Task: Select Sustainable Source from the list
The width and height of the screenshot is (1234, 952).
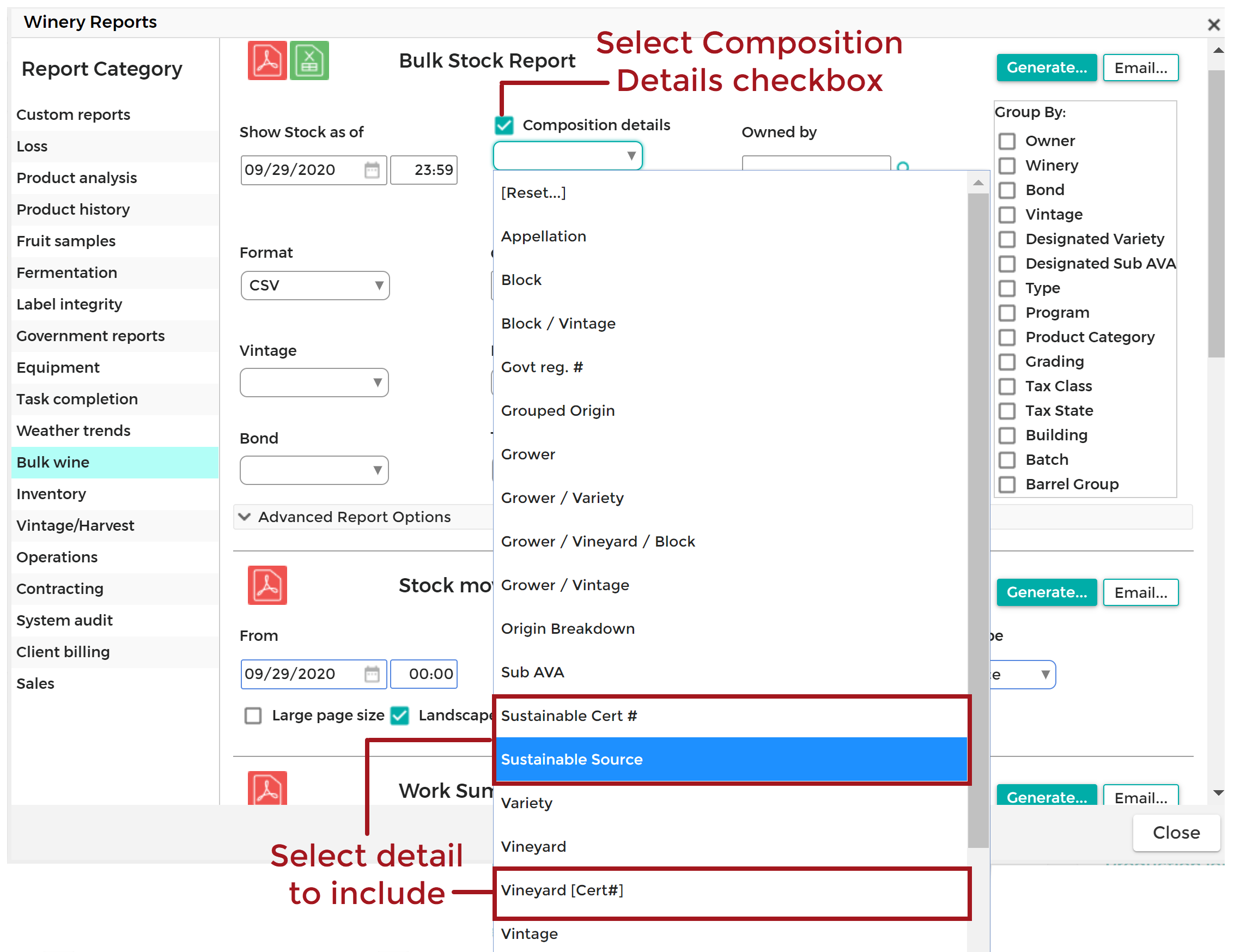Action: (x=731, y=759)
